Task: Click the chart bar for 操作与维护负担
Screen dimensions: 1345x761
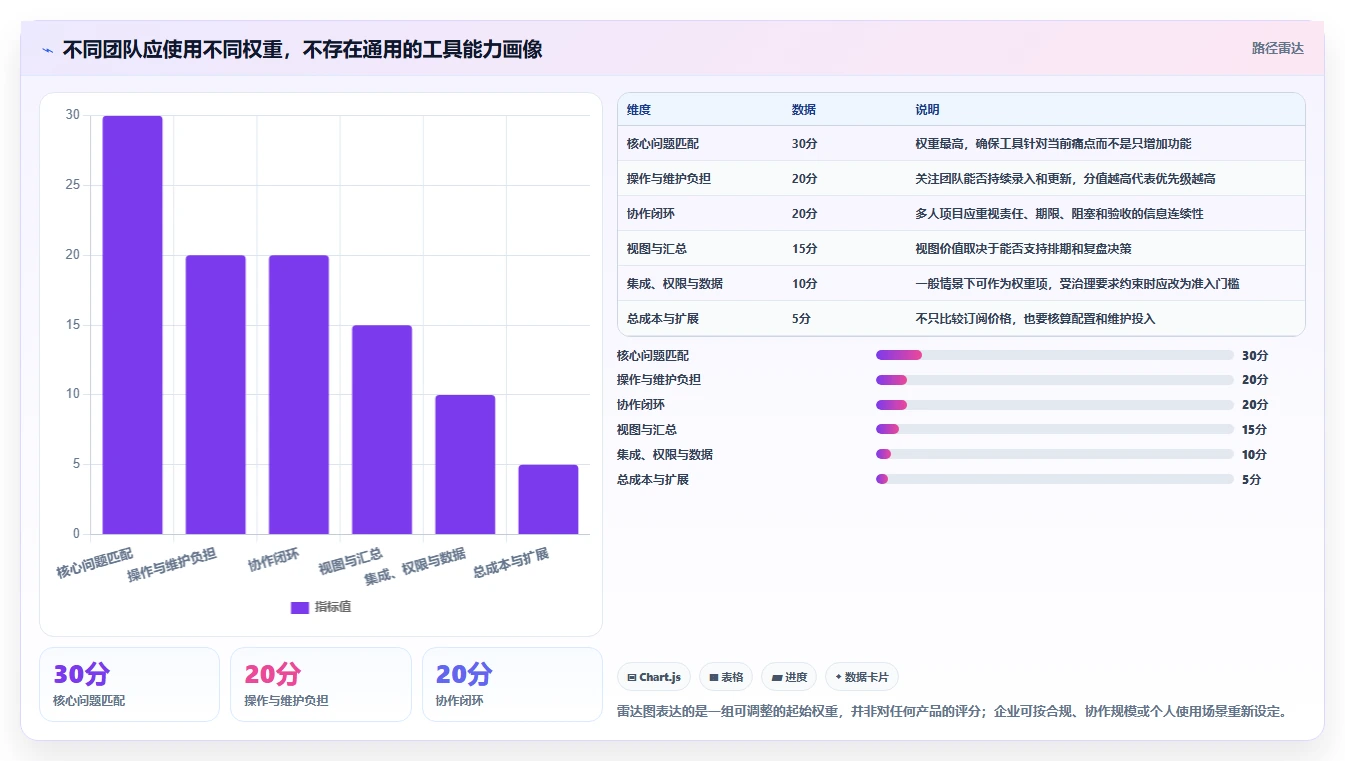Action: pos(215,395)
